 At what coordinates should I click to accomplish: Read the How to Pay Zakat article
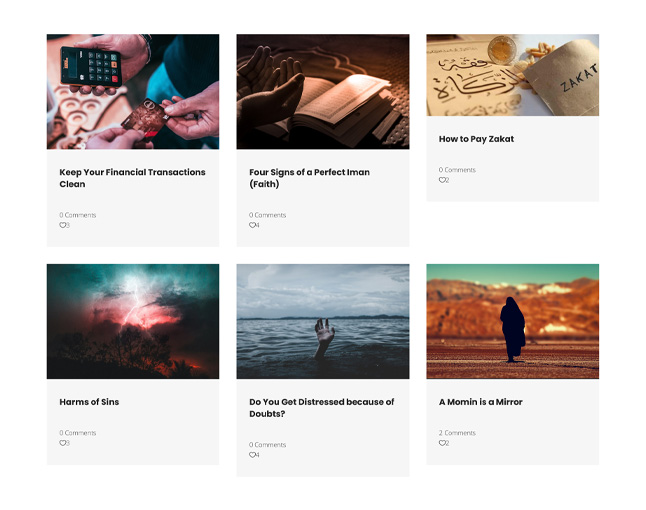pyautogui.click(x=476, y=139)
